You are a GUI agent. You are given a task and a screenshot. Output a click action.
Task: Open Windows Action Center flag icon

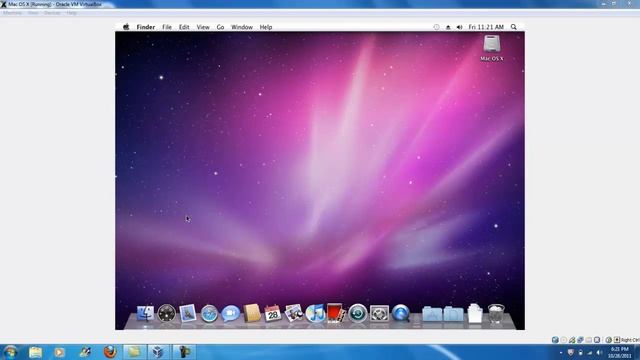(571, 352)
